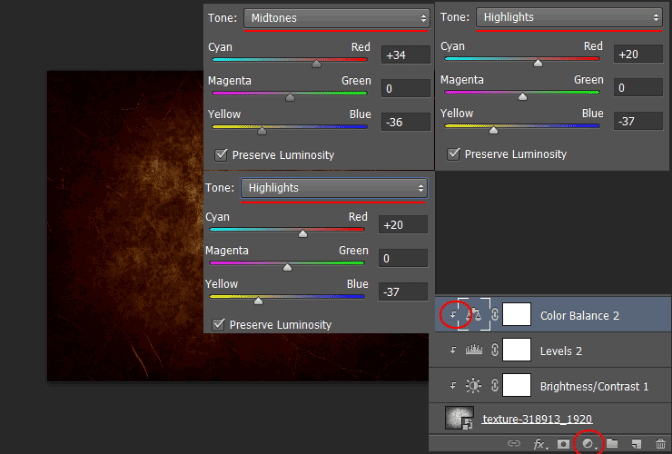The image size is (672, 454).
Task: Click Cyan-Red slider handle in top-right Highlights panel
Action: 538,63
